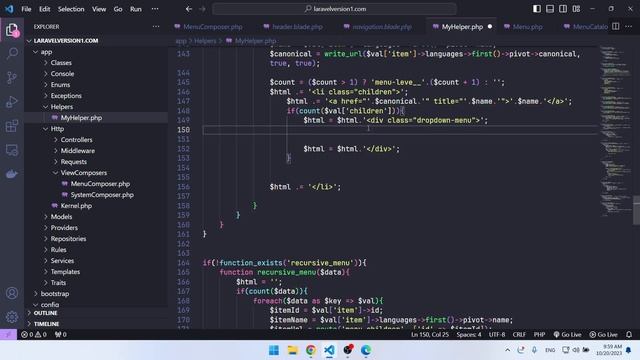Open the Extensions view
The image size is (640, 360).
point(12,126)
